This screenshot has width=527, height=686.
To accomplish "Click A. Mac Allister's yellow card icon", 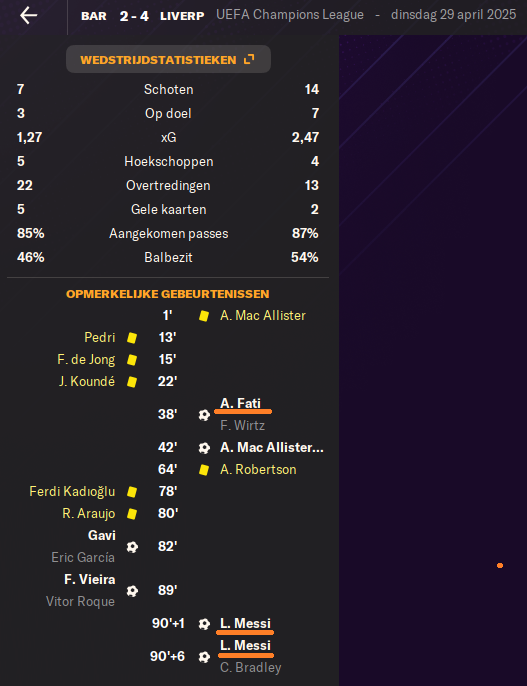I will pos(204,316).
